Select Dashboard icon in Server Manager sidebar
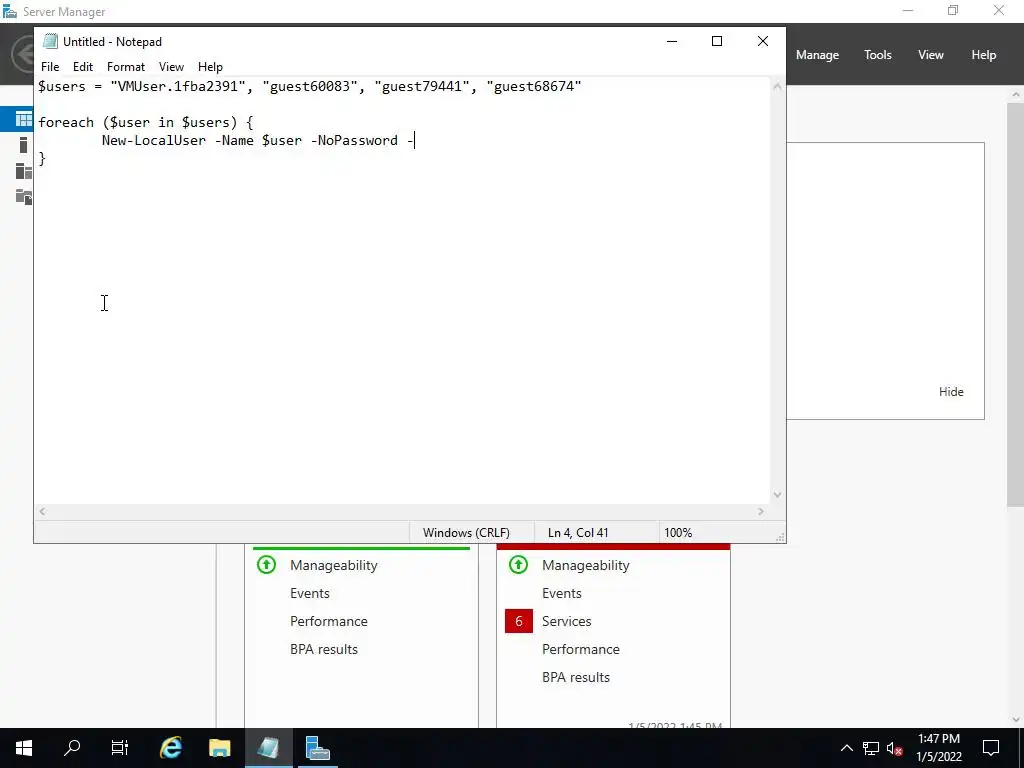The image size is (1024, 768). pos(24,119)
